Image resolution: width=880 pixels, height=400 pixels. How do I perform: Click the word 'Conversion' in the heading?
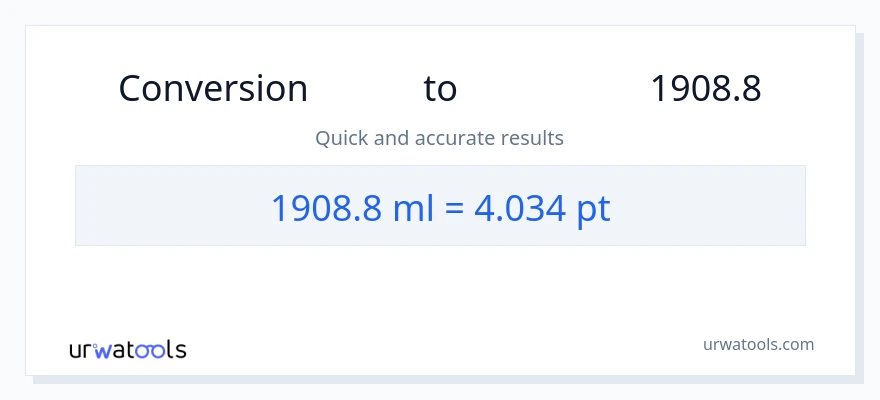pos(213,89)
